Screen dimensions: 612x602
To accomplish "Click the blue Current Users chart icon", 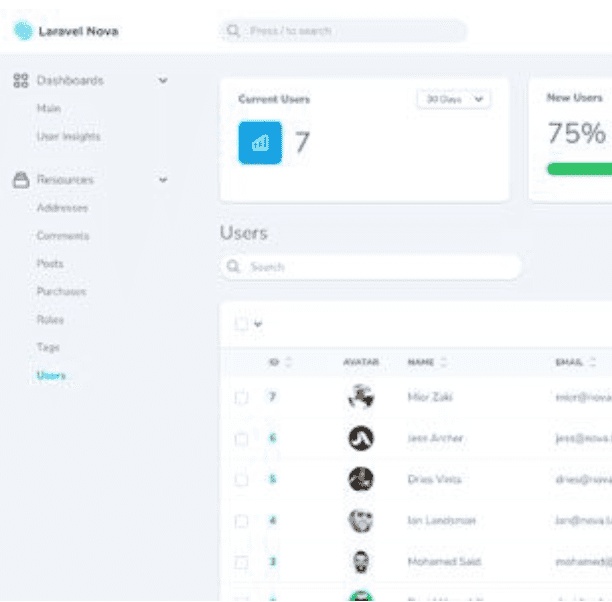I will click(x=260, y=142).
